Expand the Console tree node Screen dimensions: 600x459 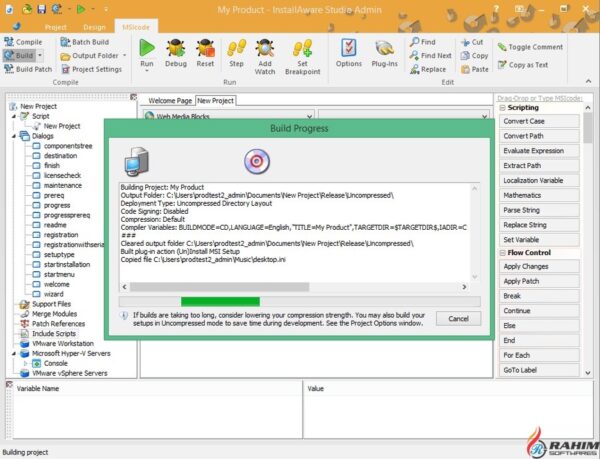tap(25, 363)
